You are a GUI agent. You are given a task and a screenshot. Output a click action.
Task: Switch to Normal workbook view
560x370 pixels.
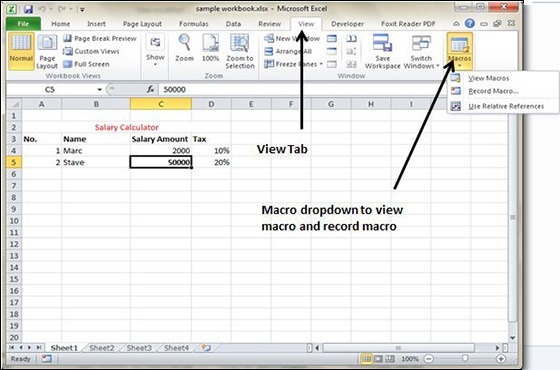(21, 51)
